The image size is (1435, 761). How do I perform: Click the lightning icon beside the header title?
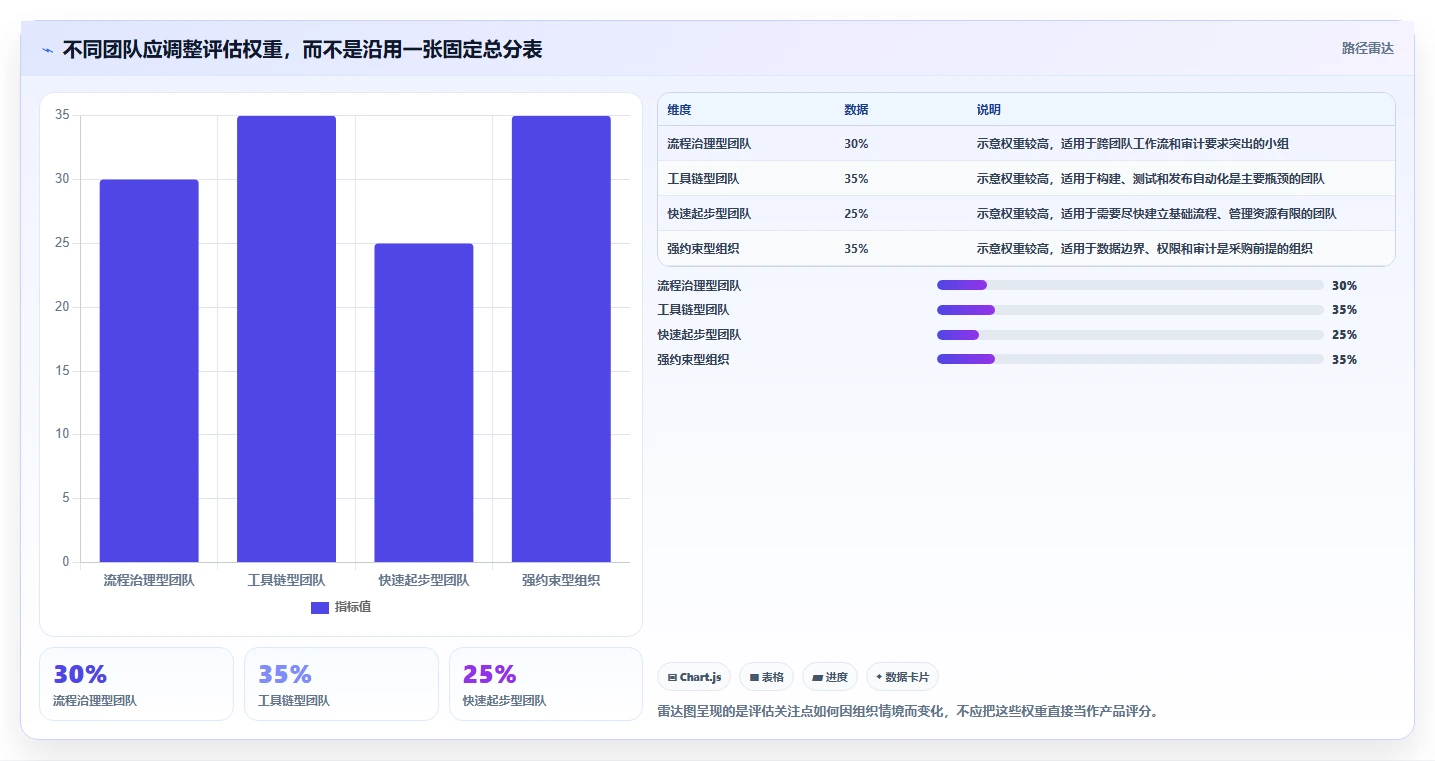pyautogui.click(x=47, y=50)
